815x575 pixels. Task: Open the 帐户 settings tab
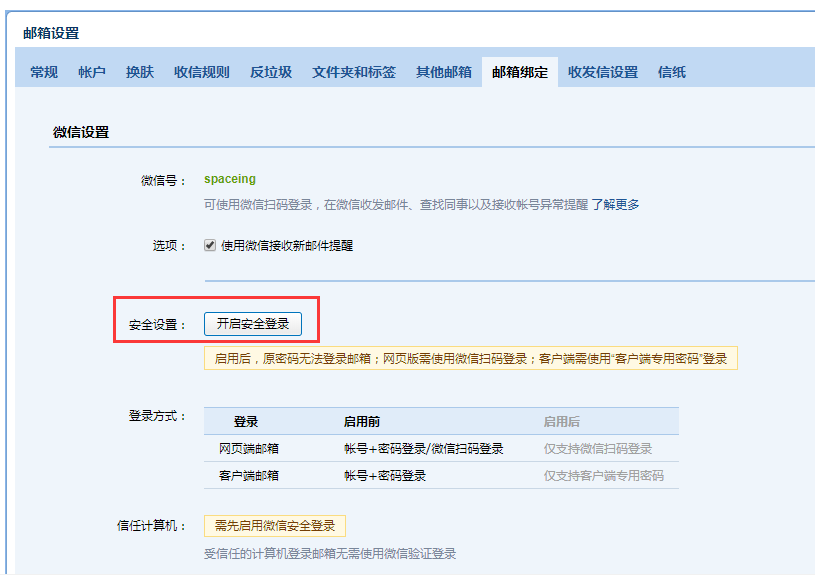coord(92,72)
